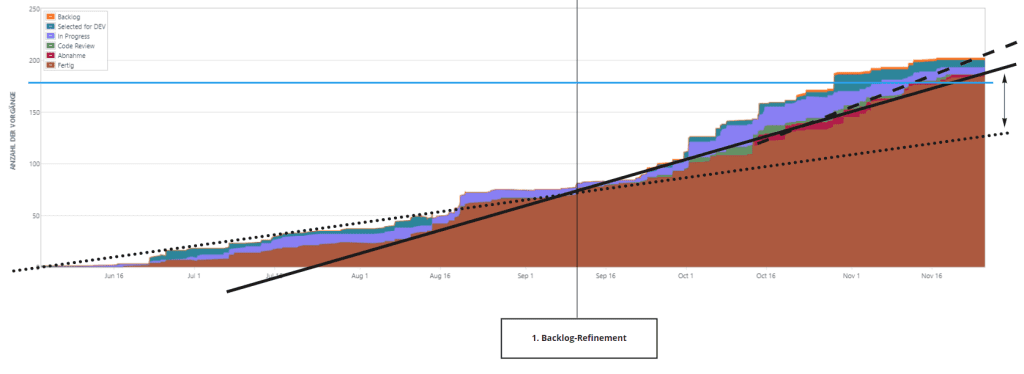Click the 'Aug 16' x-axis date label
The image size is (1024, 374).
coord(440,276)
